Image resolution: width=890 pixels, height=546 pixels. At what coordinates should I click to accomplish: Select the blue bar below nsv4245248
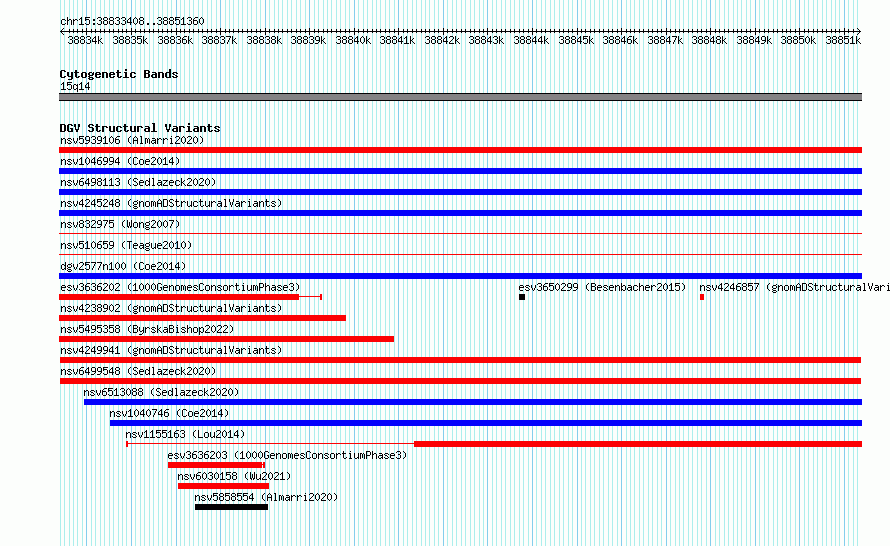(460, 213)
